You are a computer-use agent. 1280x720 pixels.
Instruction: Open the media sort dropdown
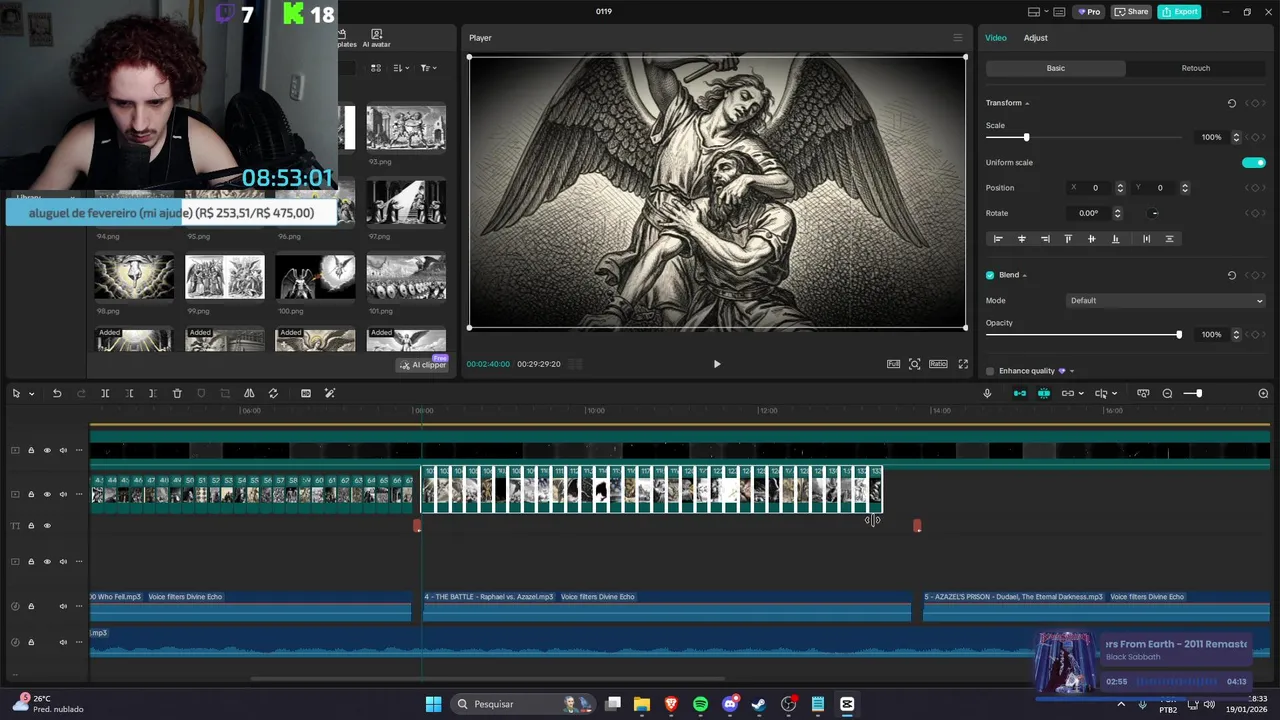401,68
